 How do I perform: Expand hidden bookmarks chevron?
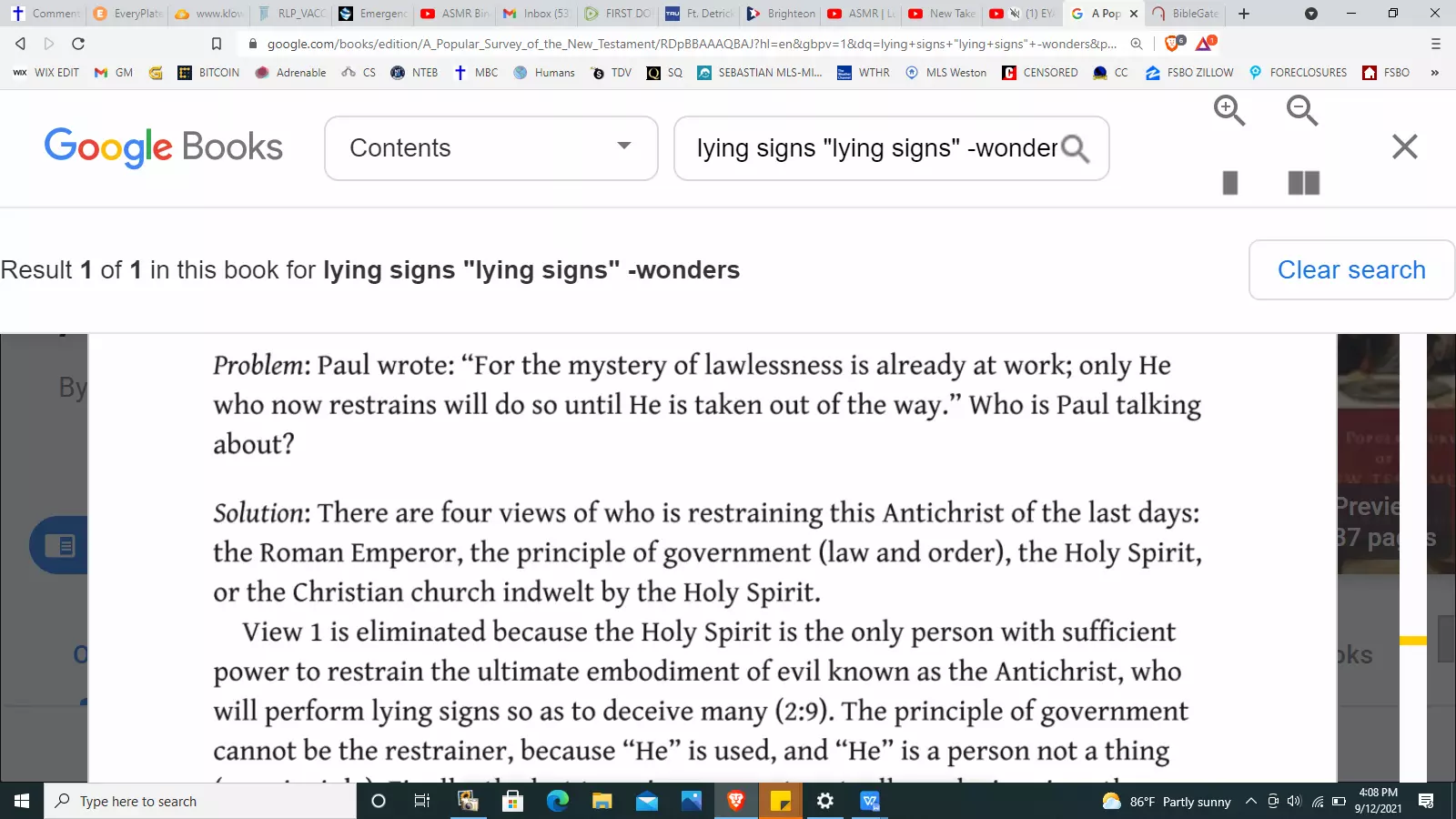click(1435, 73)
